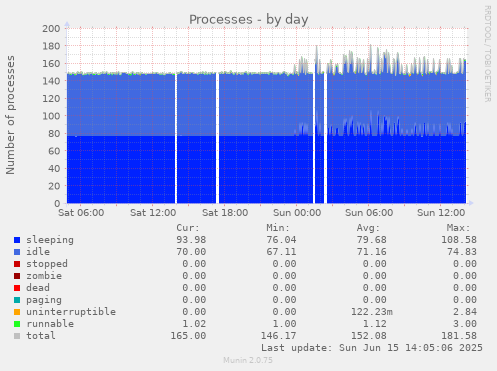Select the 'uninterruptible' legend label
Viewport: 497px width, 371px height.
71,312
